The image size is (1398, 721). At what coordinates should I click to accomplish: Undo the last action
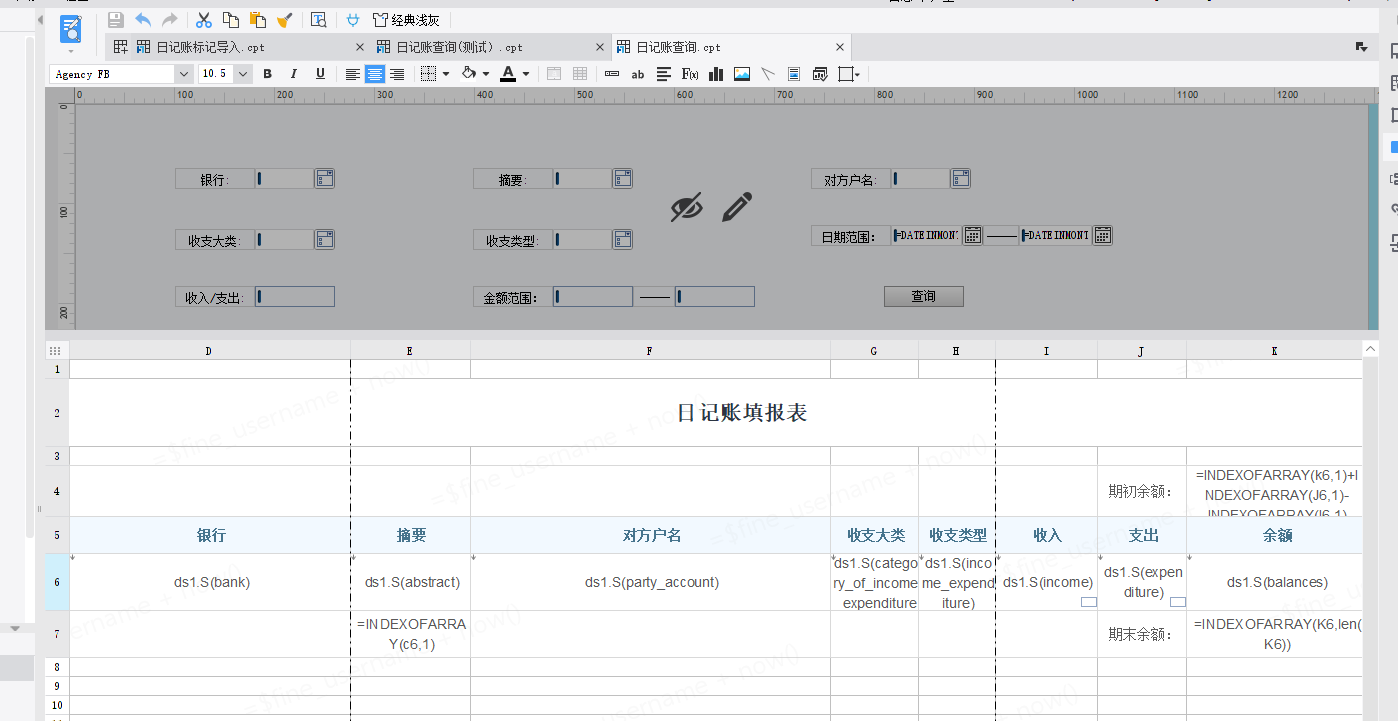click(143, 20)
